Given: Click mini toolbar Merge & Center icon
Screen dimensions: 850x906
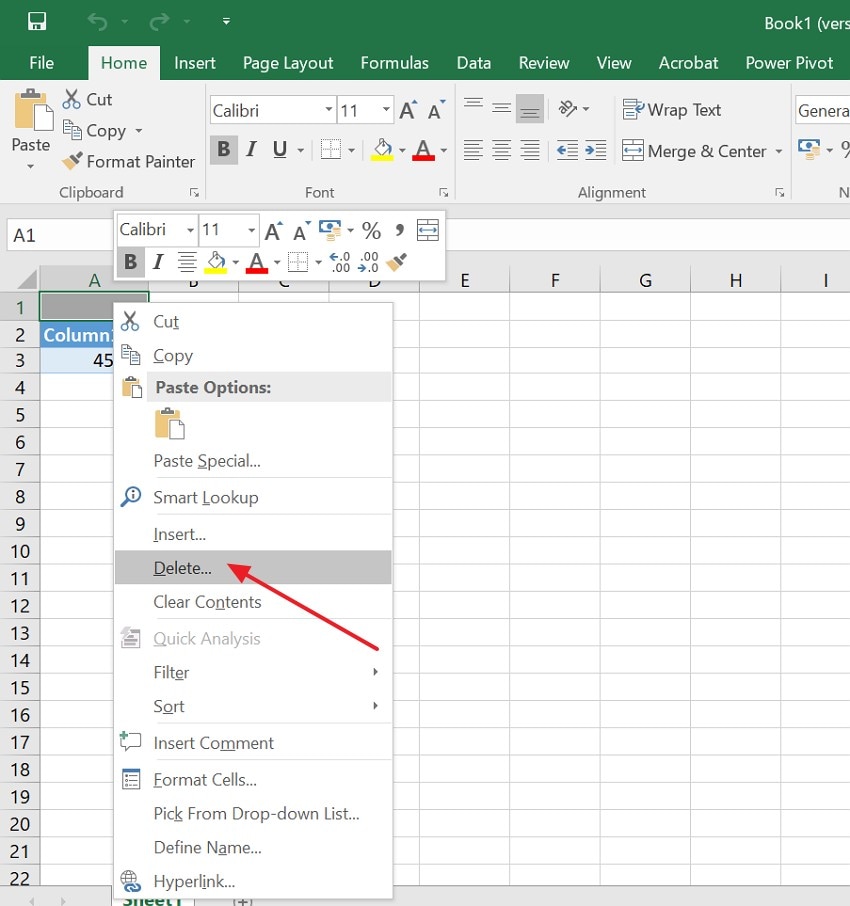Looking at the screenshot, I should click(428, 230).
